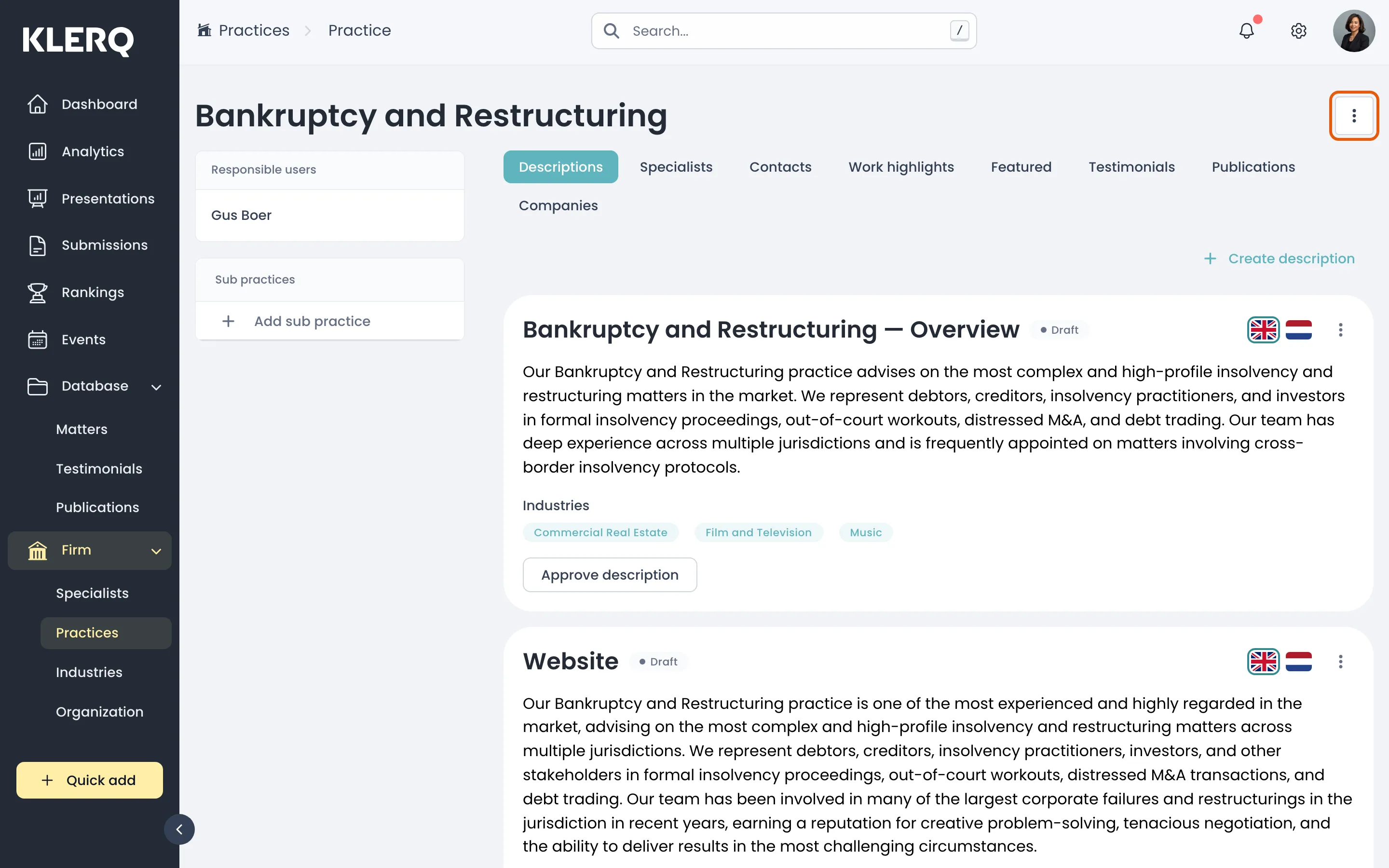Open the Dashboard home icon
1389x868 pixels.
[x=37, y=104]
